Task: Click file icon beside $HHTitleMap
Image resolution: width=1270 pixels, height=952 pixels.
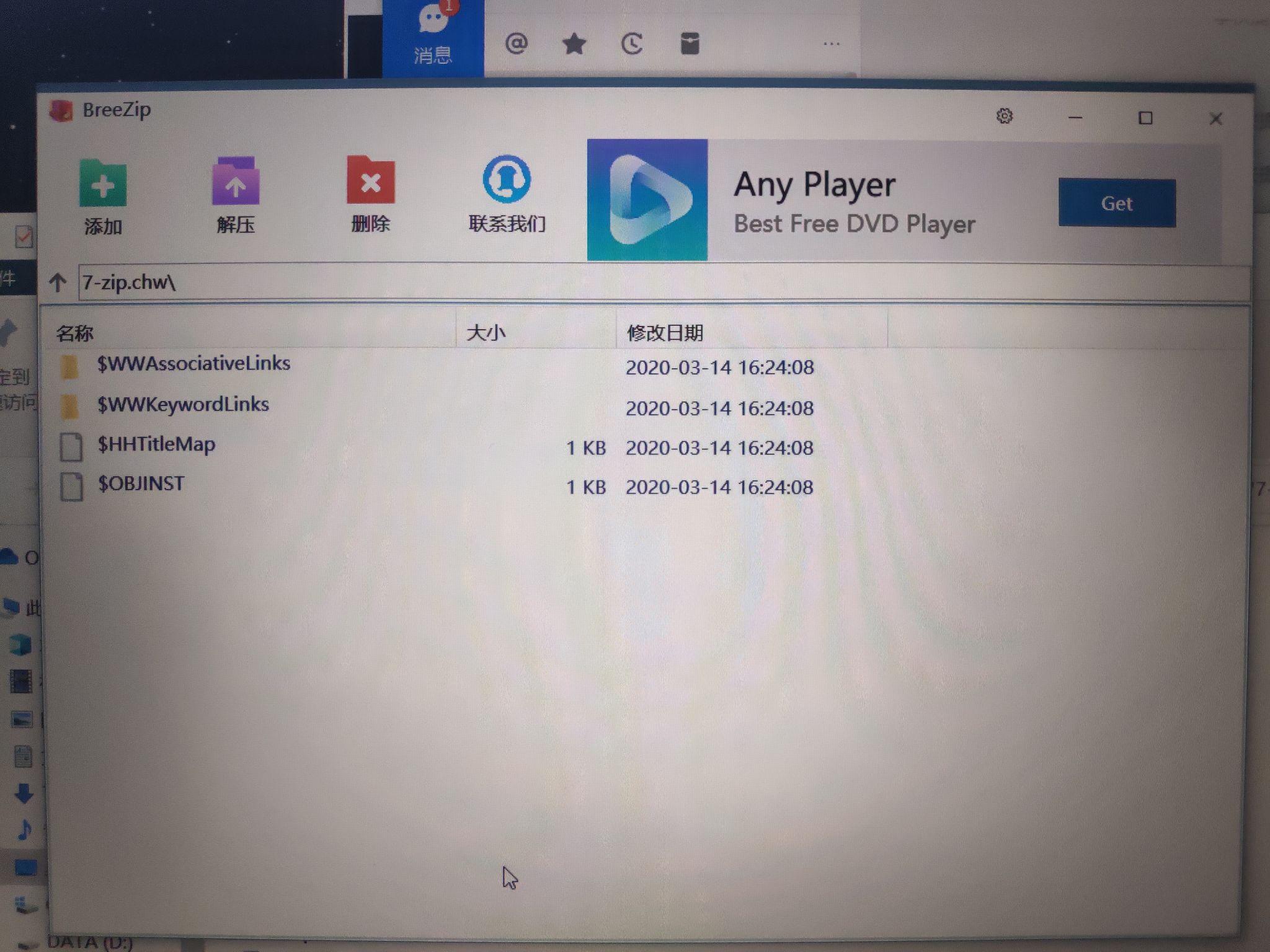Action: (71, 447)
